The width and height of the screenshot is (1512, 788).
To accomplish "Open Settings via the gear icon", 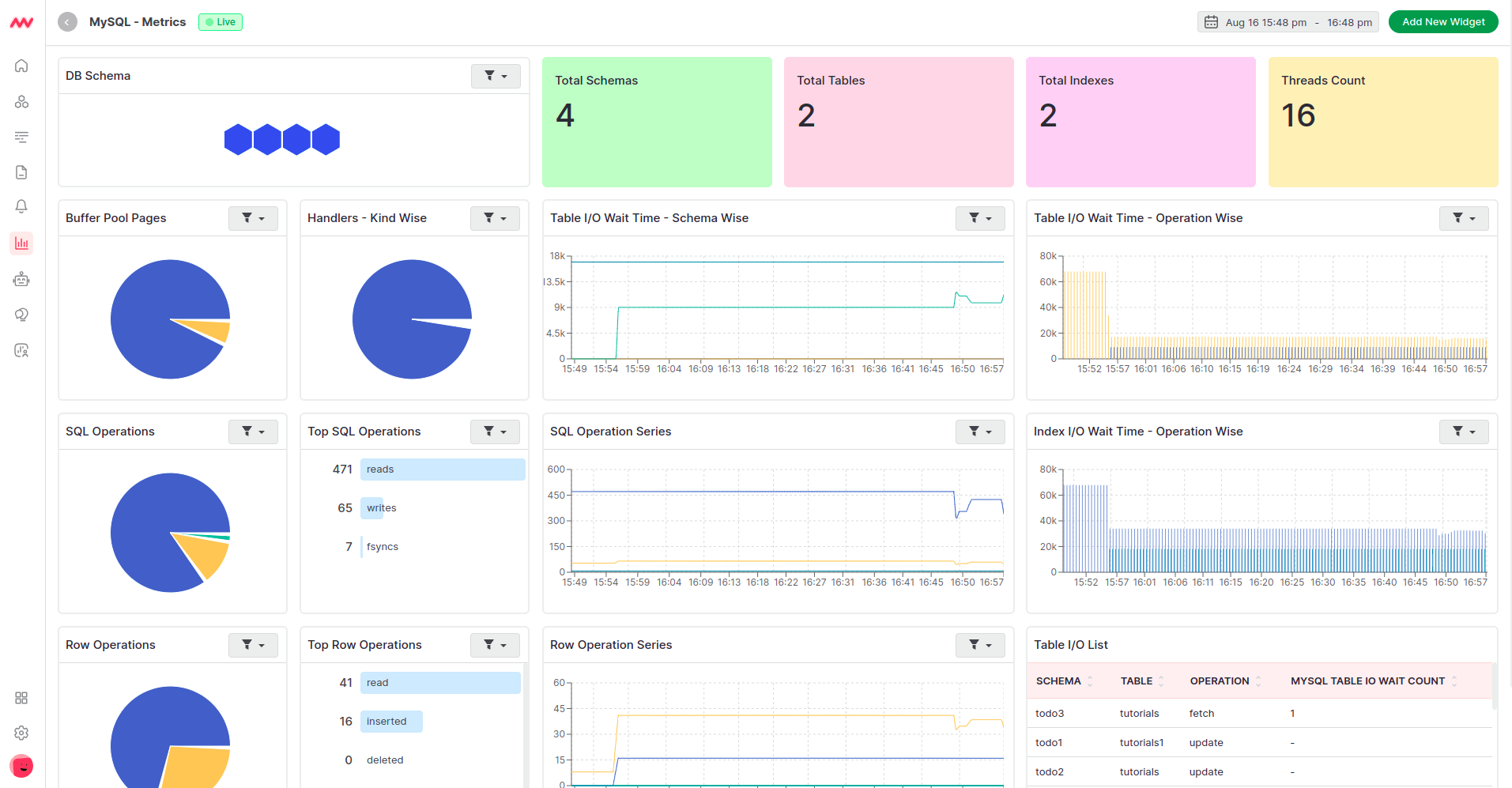I will (21, 733).
